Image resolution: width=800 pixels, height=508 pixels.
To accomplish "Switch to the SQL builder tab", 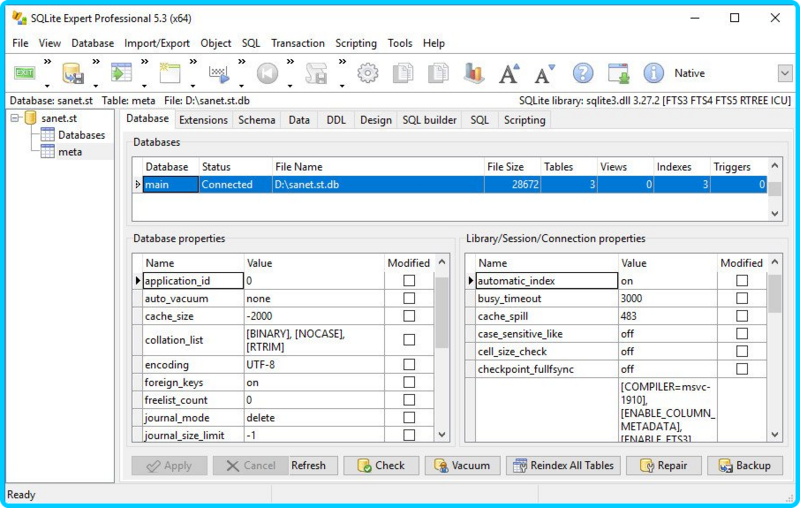I will pyautogui.click(x=429, y=120).
